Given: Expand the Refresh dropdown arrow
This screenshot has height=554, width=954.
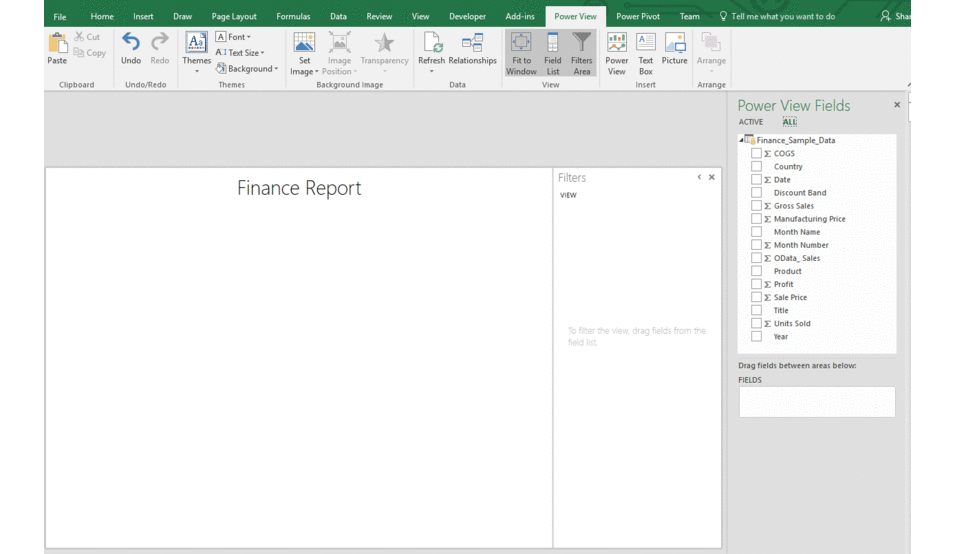Looking at the screenshot, I should (x=431, y=72).
